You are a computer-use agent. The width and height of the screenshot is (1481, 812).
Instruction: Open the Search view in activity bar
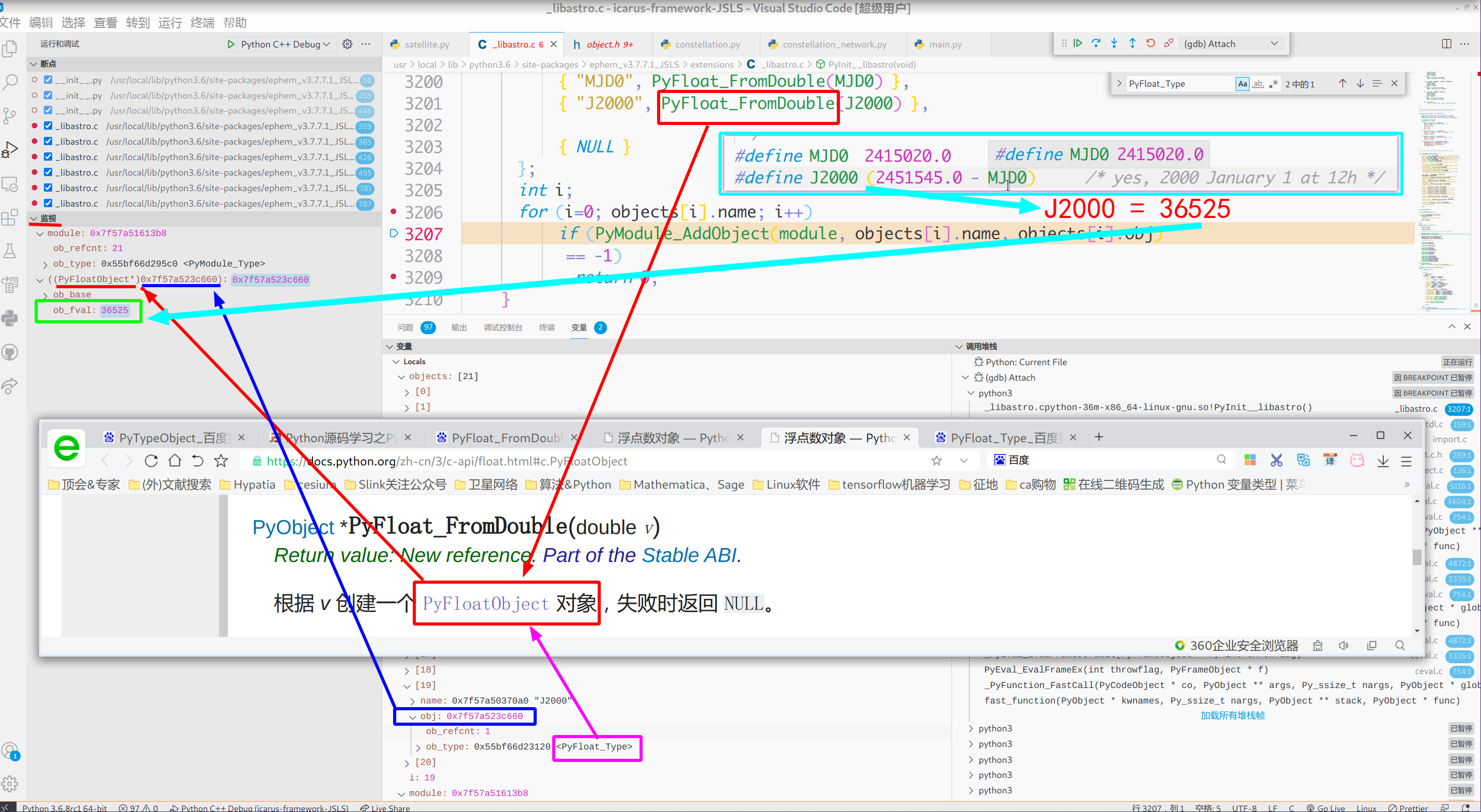[10, 82]
